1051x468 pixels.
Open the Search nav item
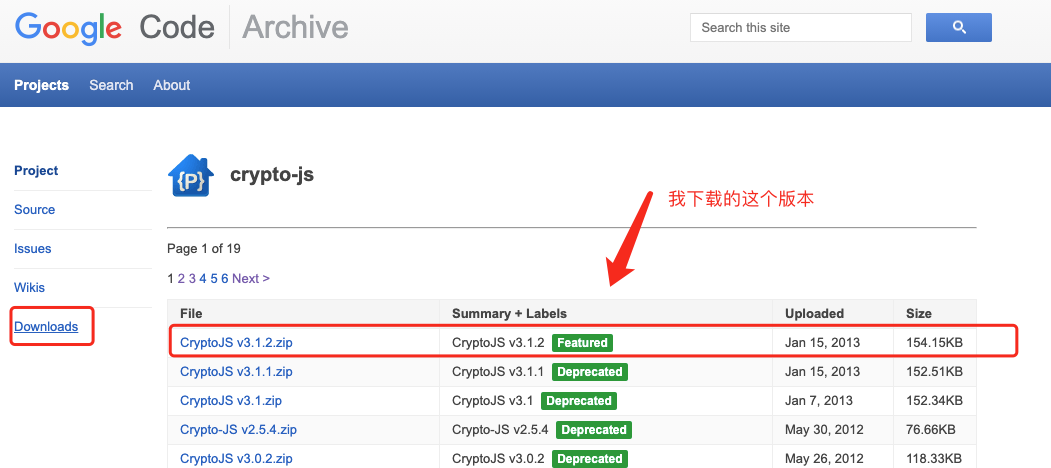pyautogui.click(x=111, y=85)
